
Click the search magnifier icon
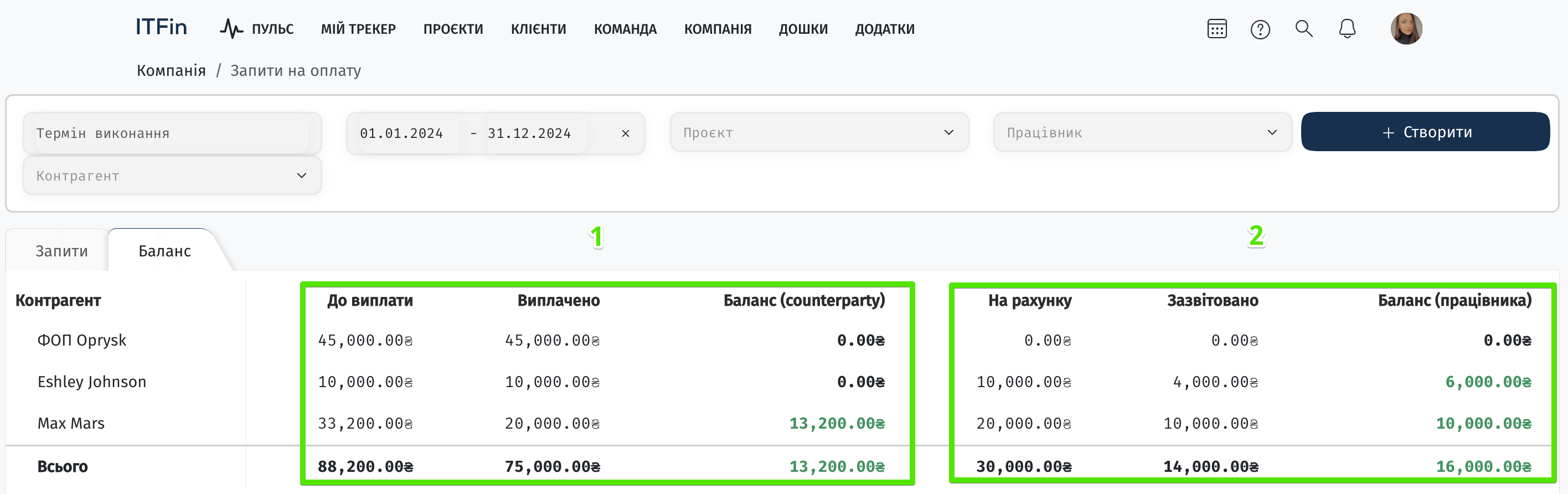[x=1303, y=29]
